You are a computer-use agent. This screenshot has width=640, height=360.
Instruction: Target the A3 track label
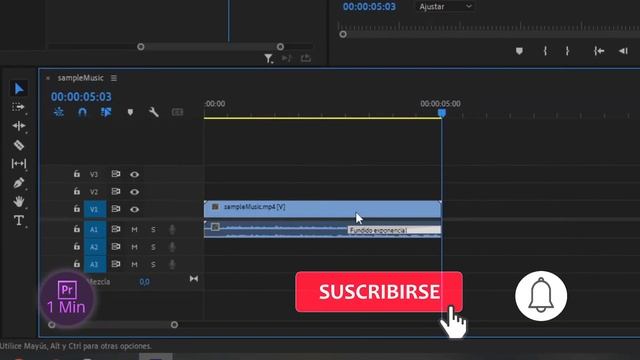pyautogui.click(x=95, y=264)
